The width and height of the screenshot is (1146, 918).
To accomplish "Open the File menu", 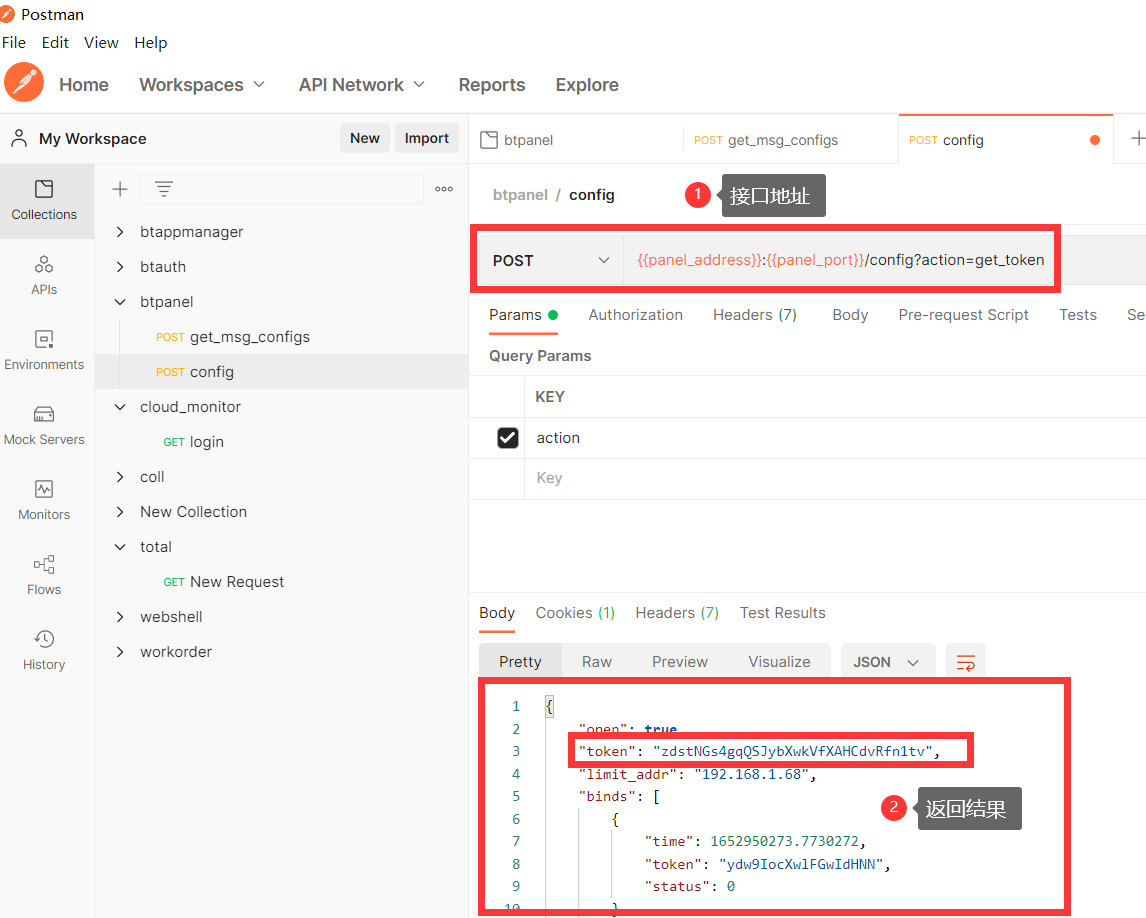I will click(x=14, y=42).
